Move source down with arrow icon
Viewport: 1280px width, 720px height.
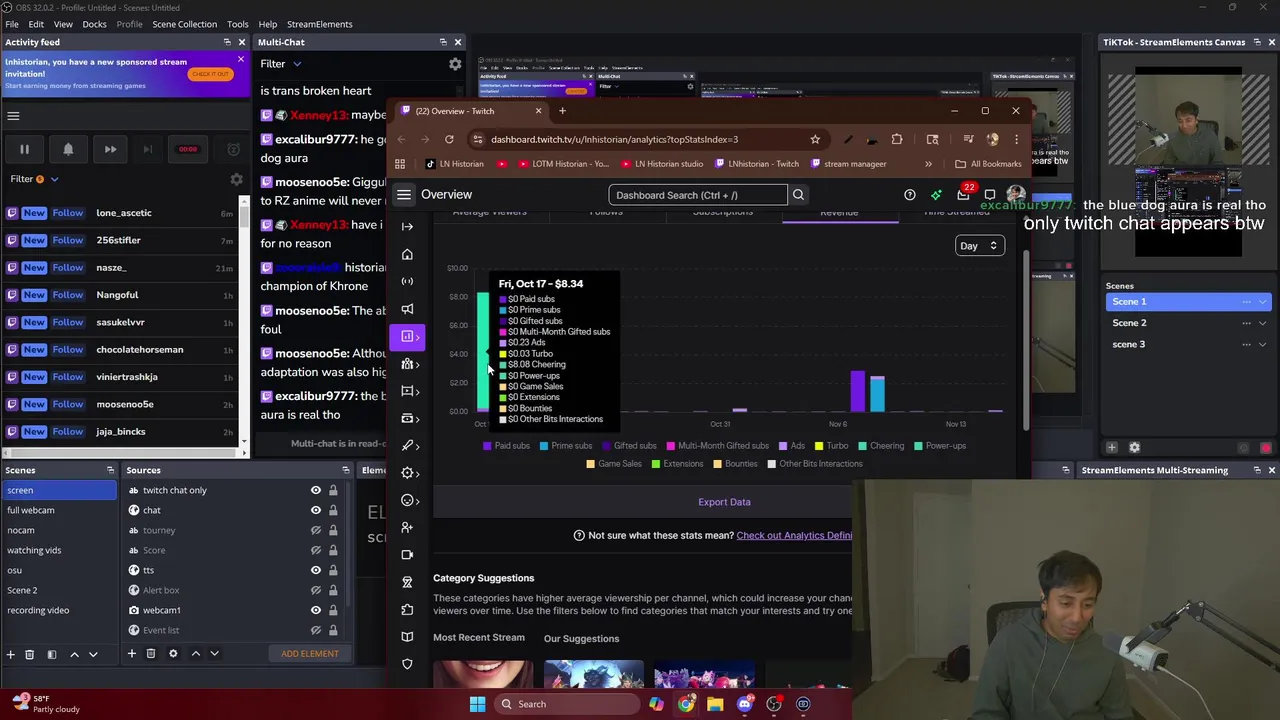(x=214, y=654)
